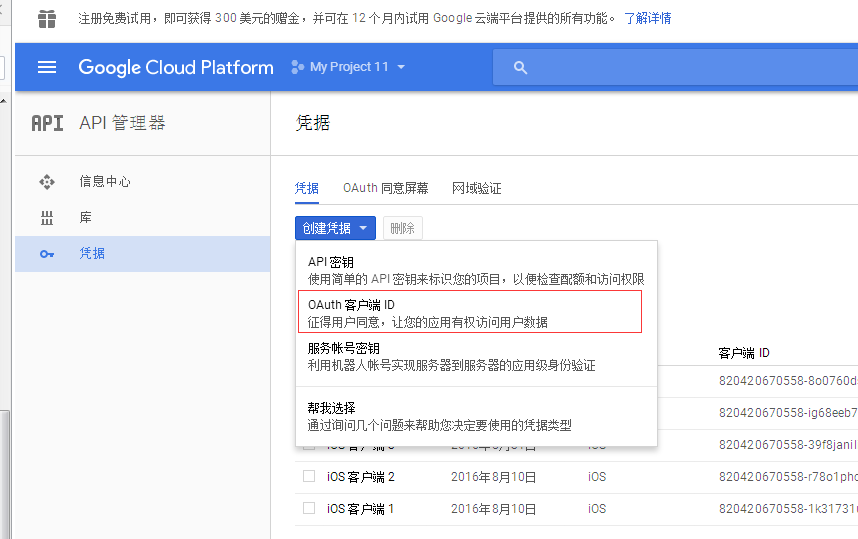Open the hamburger navigation menu
The height and width of the screenshot is (539, 858).
(x=47, y=67)
